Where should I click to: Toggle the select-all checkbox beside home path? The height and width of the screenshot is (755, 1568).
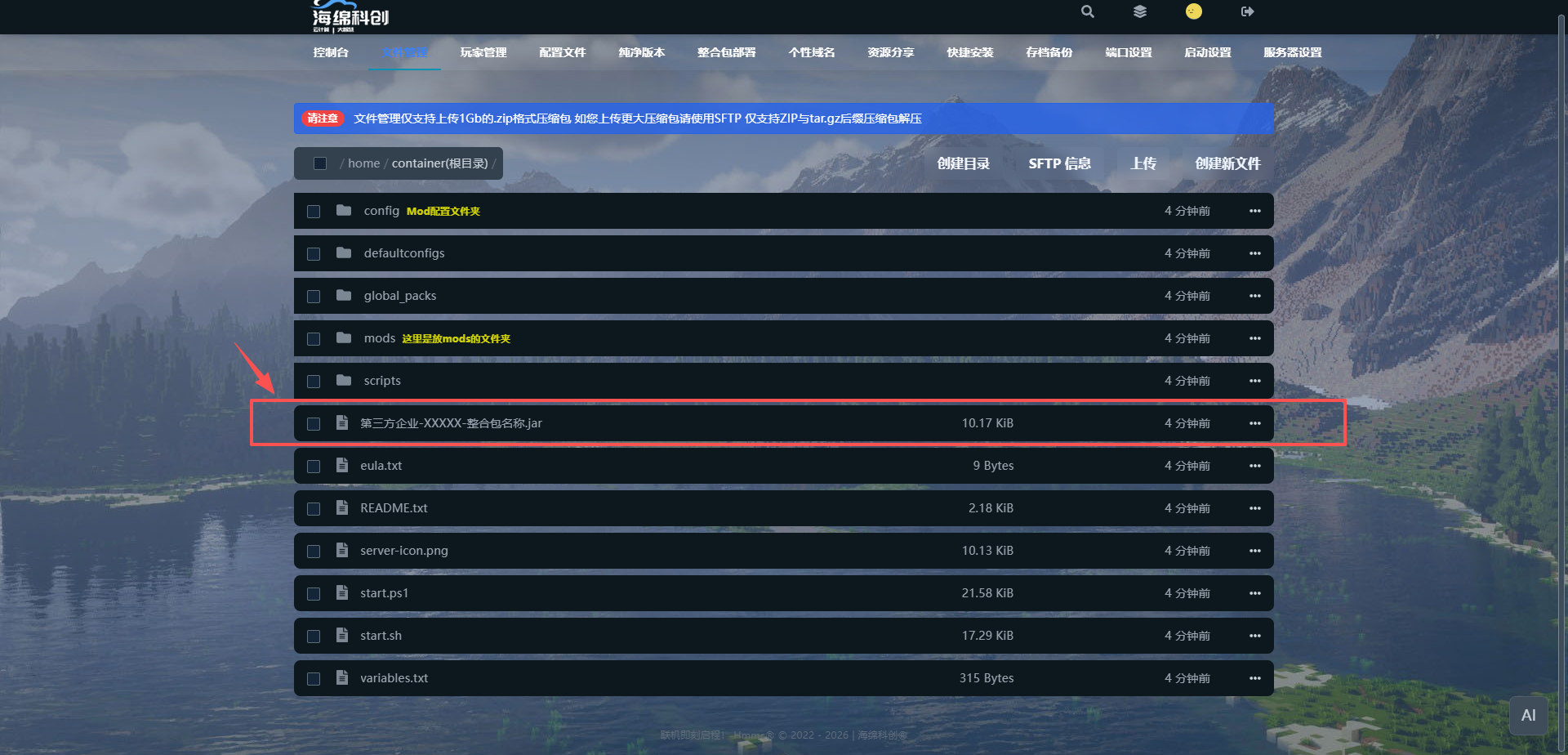tap(320, 163)
